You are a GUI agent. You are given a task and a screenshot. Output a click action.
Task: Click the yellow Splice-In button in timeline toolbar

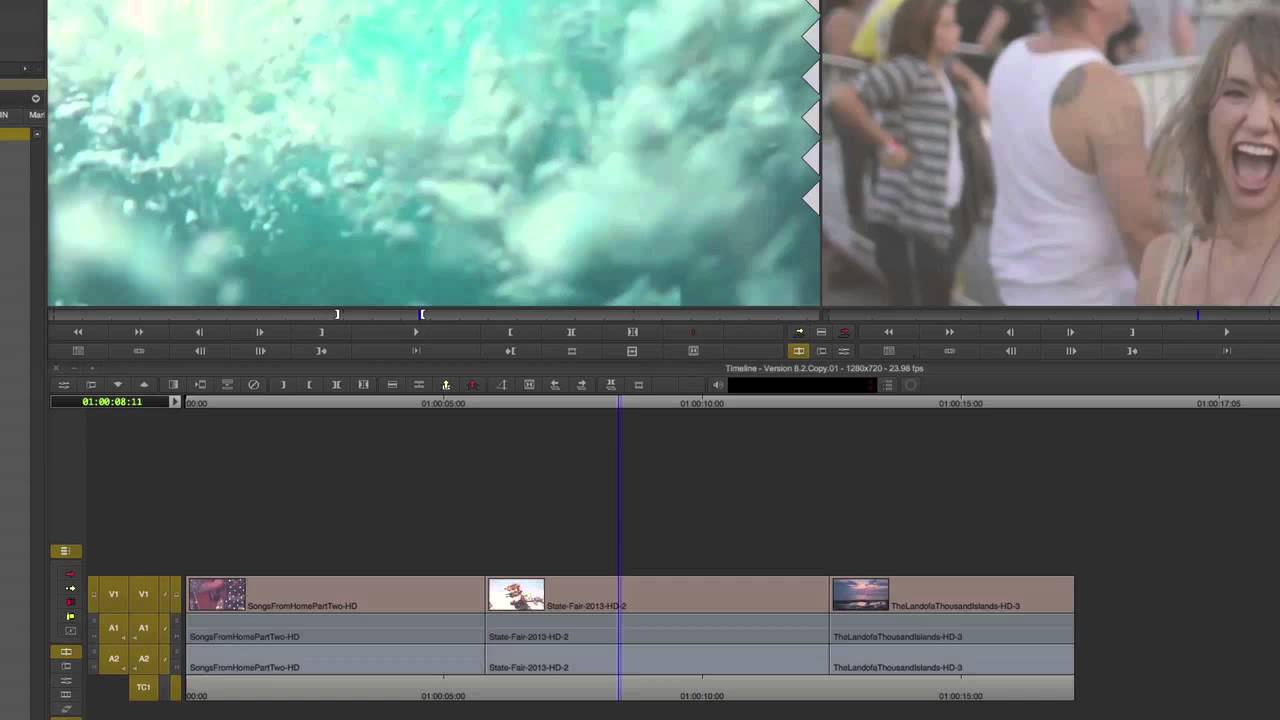pyautogui.click(x=446, y=385)
